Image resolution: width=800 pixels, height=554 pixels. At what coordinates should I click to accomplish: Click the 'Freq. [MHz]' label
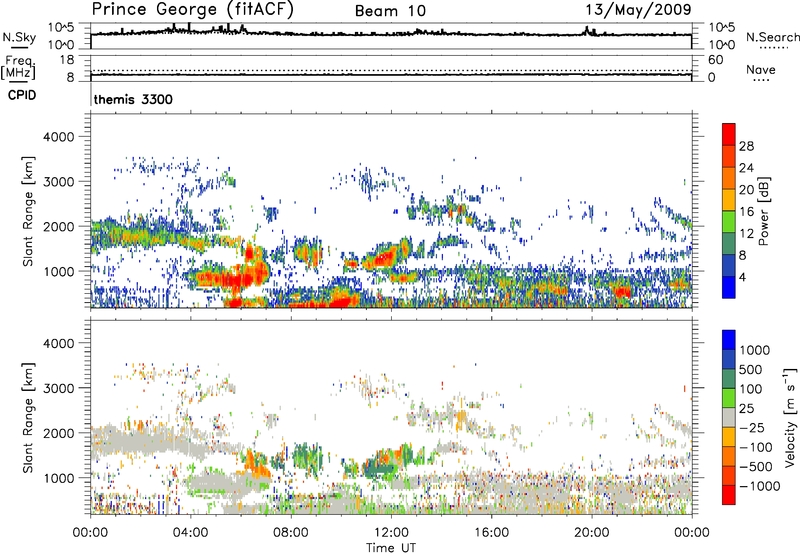point(19,67)
